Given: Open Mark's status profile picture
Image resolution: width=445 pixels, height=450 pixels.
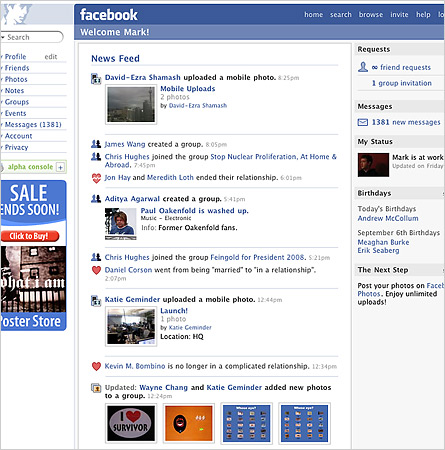Looking at the screenshot, I should [373, 165].
